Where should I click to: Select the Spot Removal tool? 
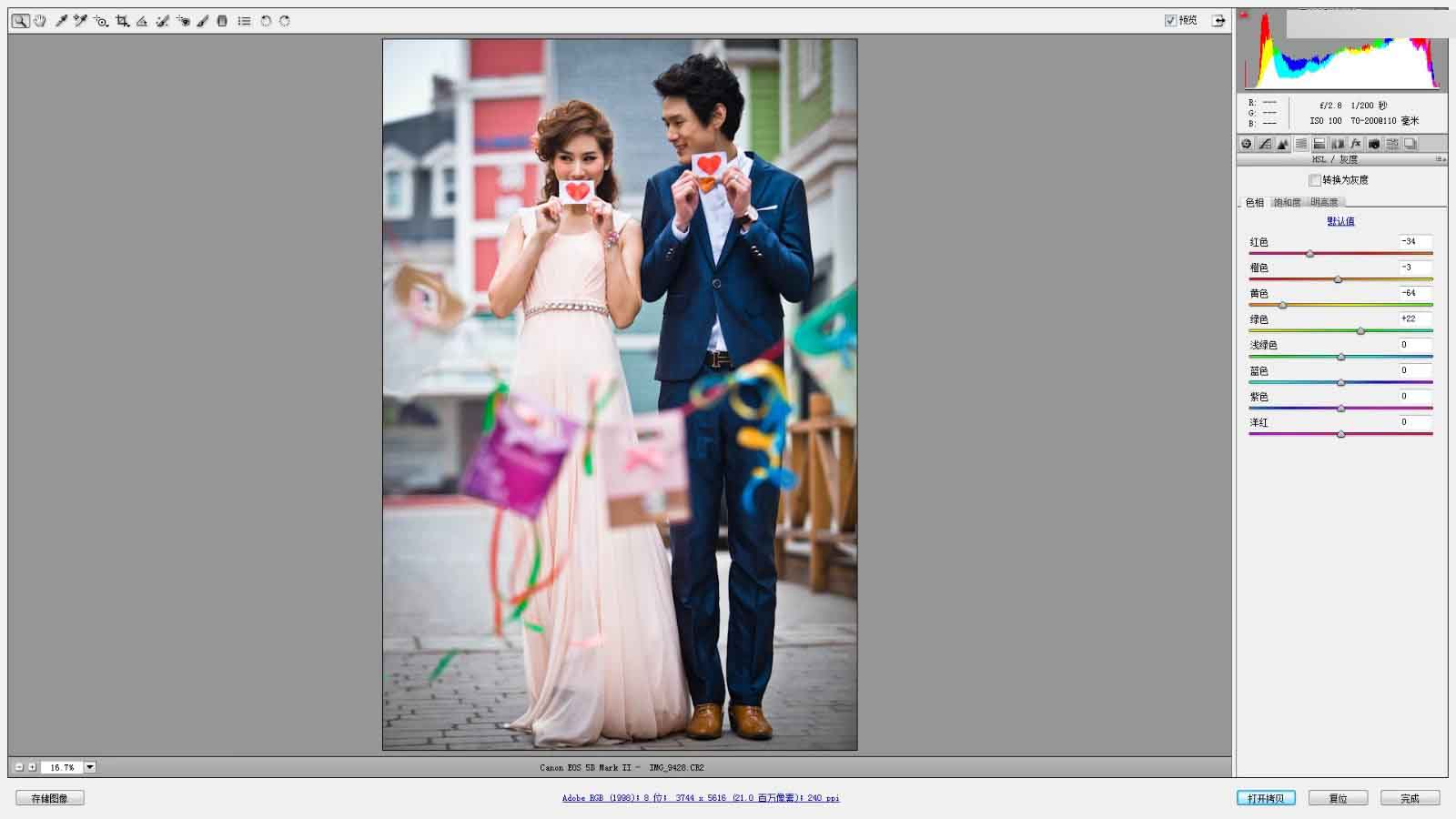click(x=163, y=21)
